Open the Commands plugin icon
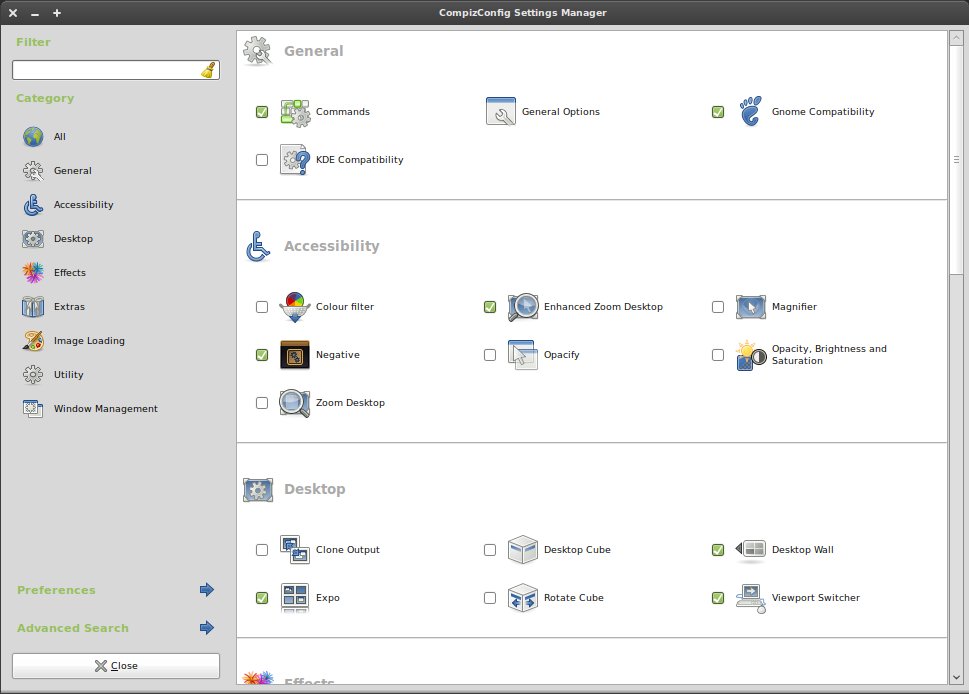 (295, 112)
